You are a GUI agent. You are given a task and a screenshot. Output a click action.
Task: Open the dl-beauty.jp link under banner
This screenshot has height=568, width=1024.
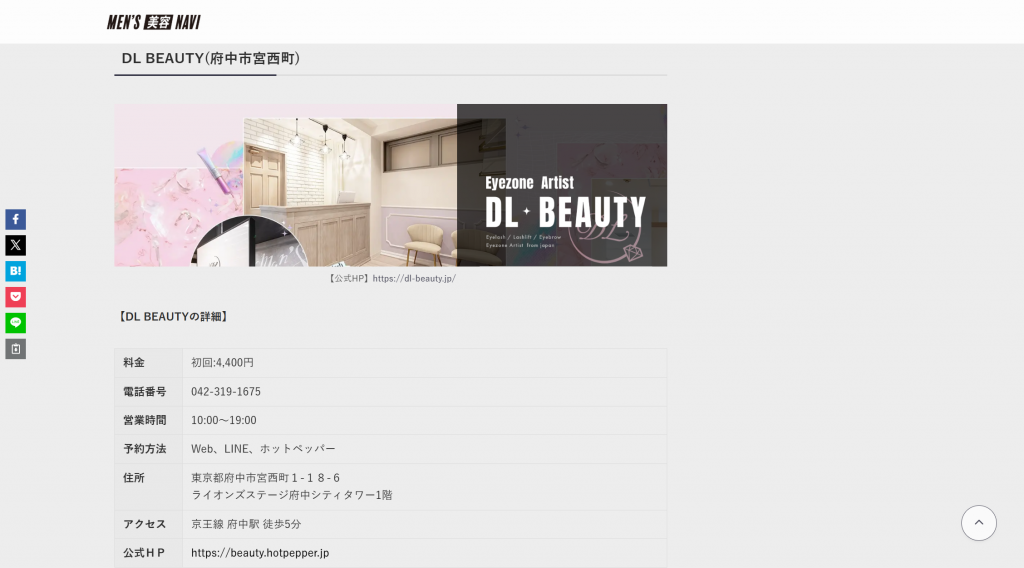[414, 279]
